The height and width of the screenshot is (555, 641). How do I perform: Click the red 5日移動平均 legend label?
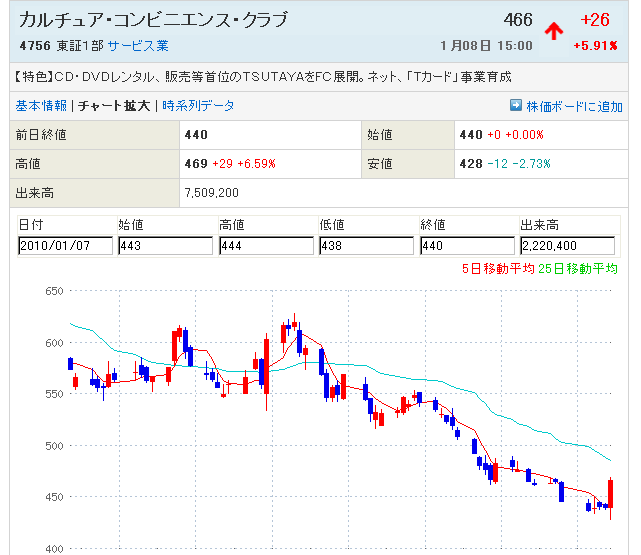[x=493, y=268]
